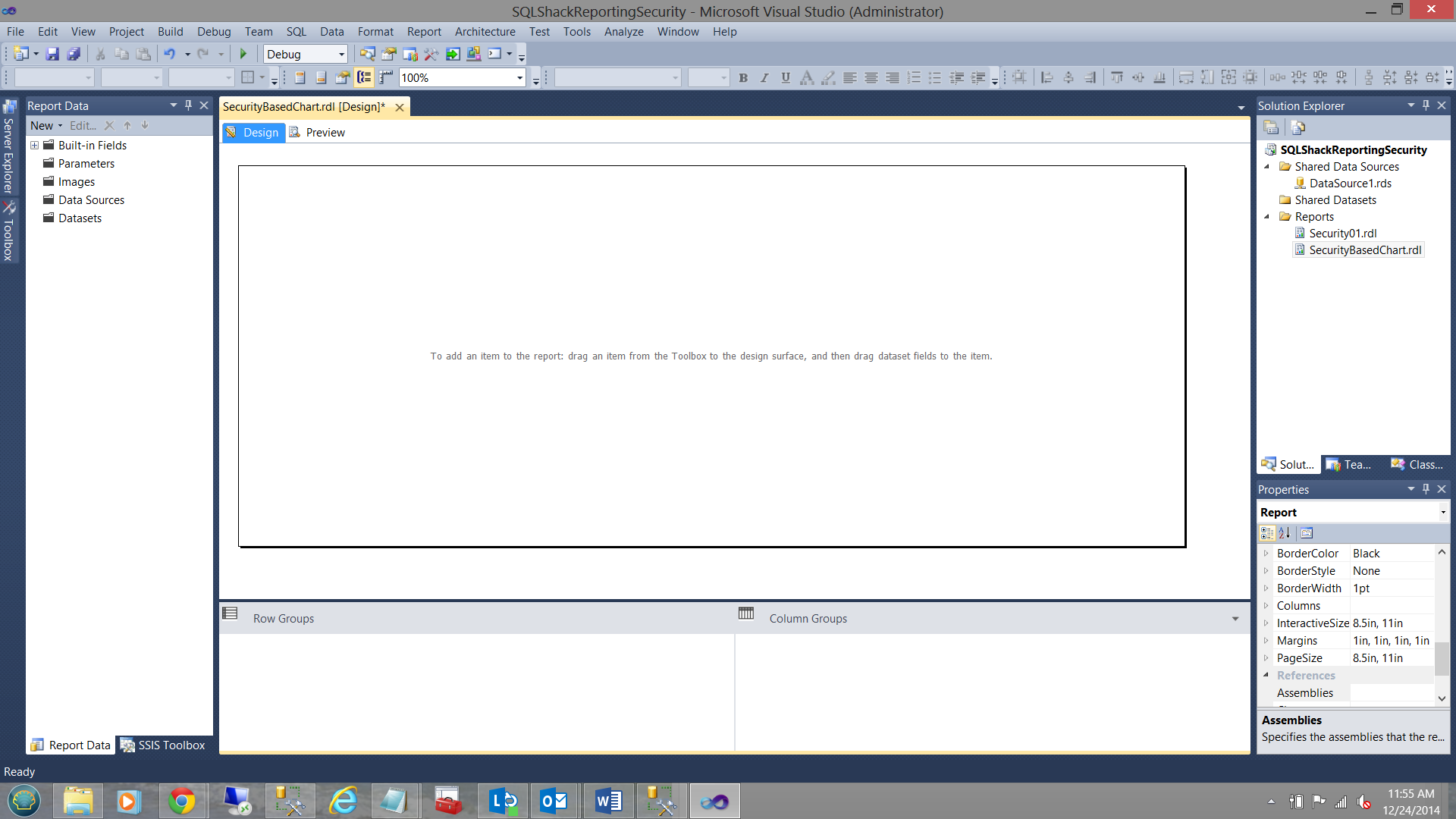Expand the Built-in Fields tree node
Screen dimensions: 1456x819
pos(35,146)
